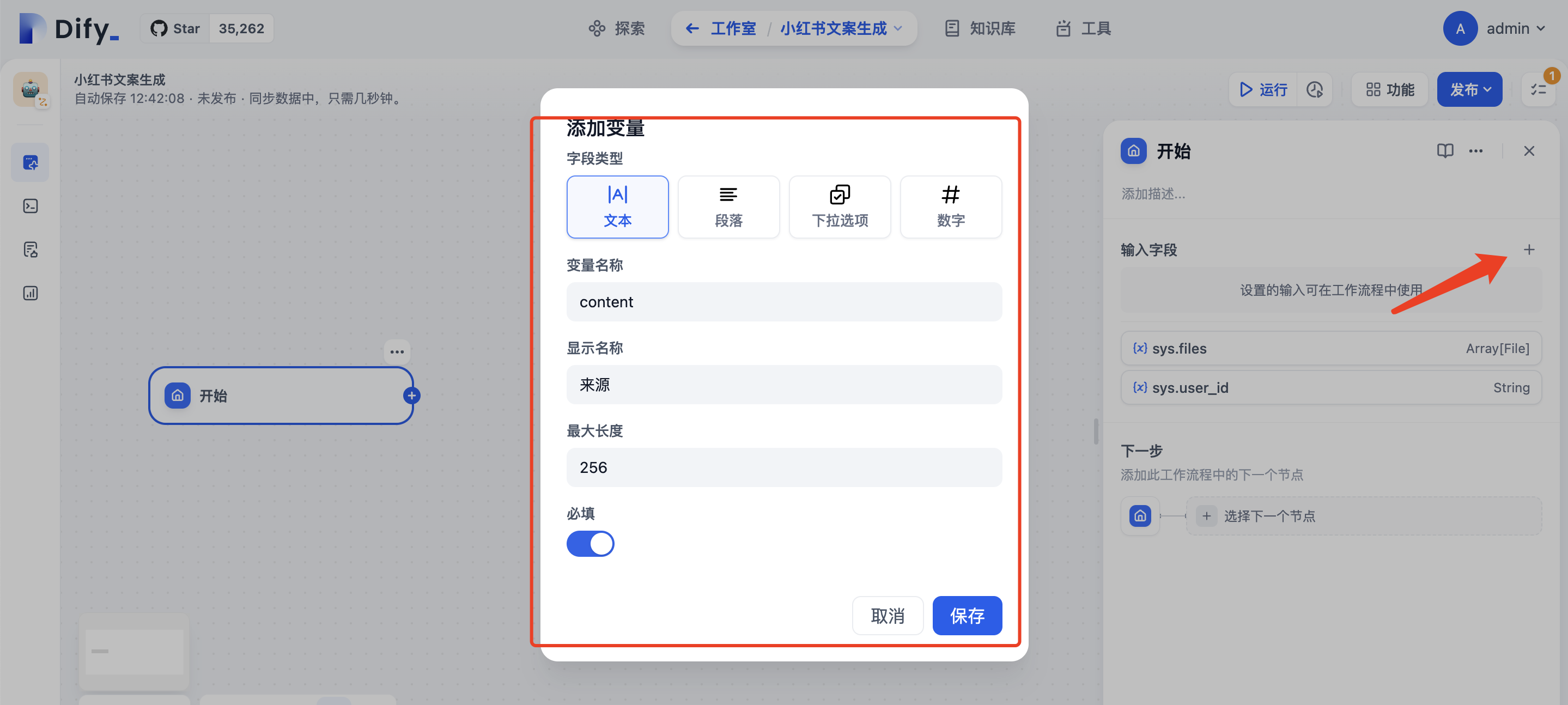
Task: Open the 知识库 knowledge tab
Action: tap(980, 29)
